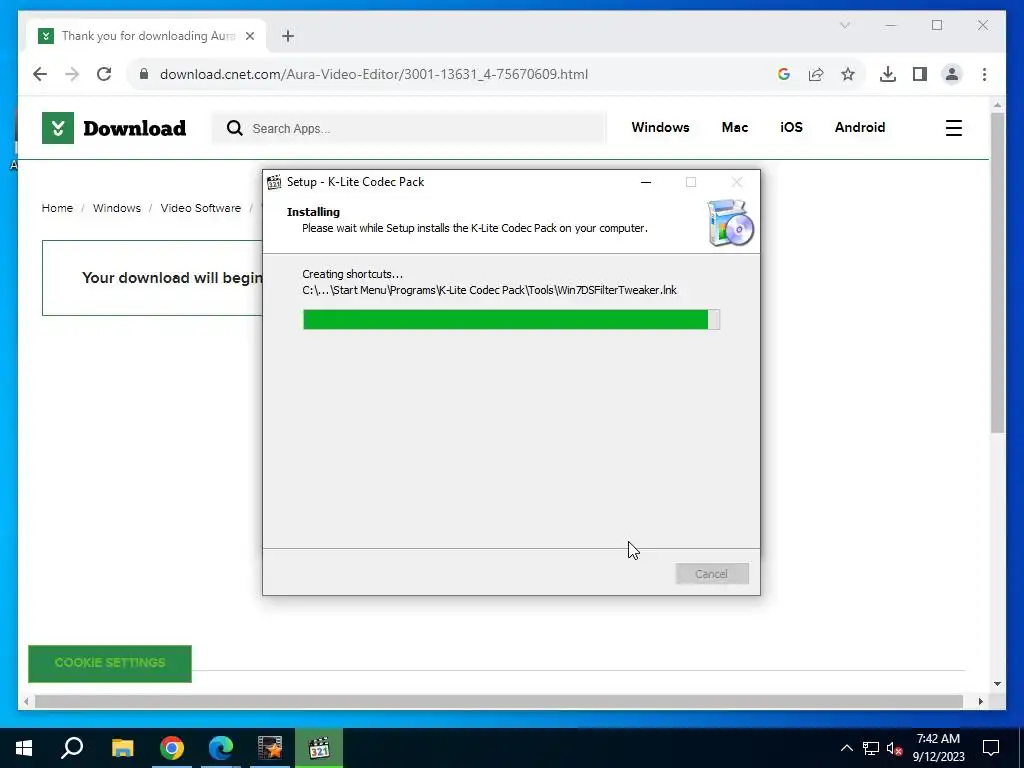The height and width of the screenshot is (768, 1024).
Task: Open the hamburger menu on CNET
Action: [x=953, y=128]
